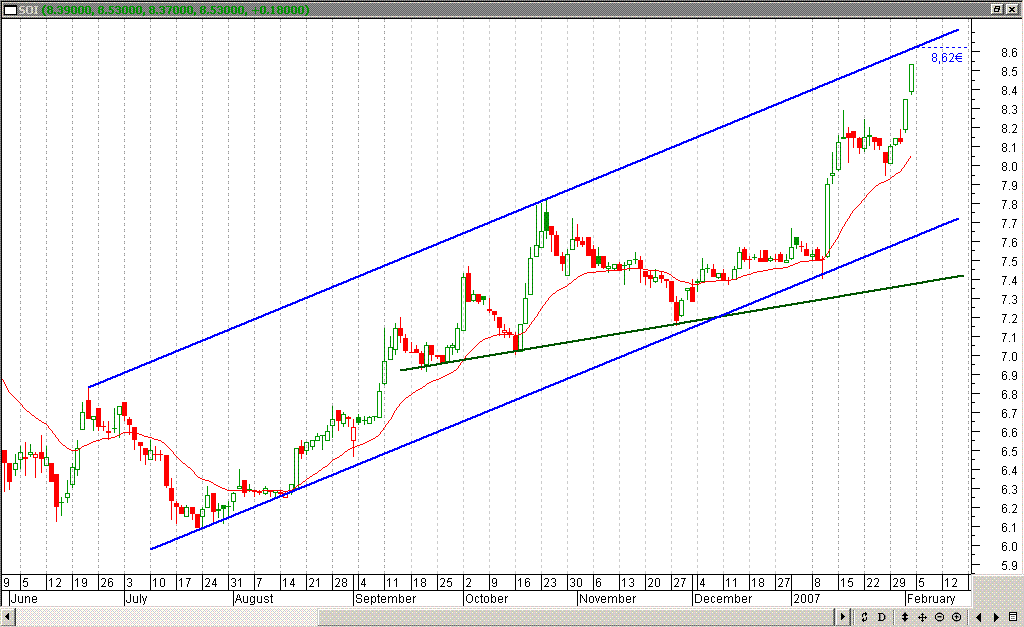Click the horizontal scrollbar right arrow
Image resolution: width=1024 pixels, height=627 pixels.
(842, 617)
